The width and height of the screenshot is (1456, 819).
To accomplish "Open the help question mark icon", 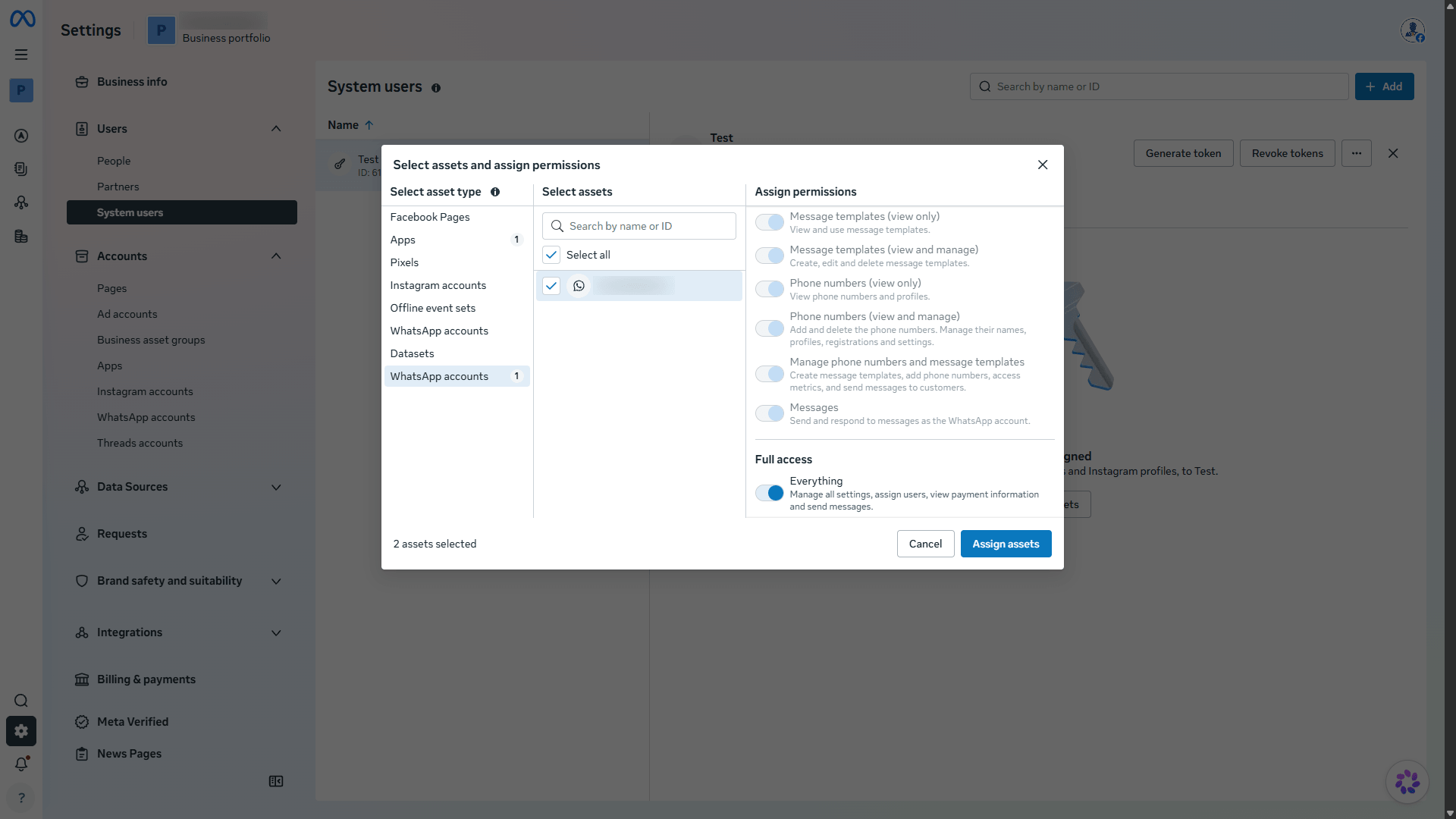I will tap(21, 798).
